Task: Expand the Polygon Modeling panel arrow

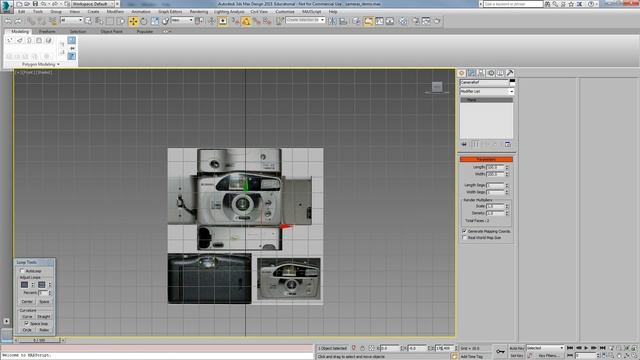Action: (x=58, y=64)
